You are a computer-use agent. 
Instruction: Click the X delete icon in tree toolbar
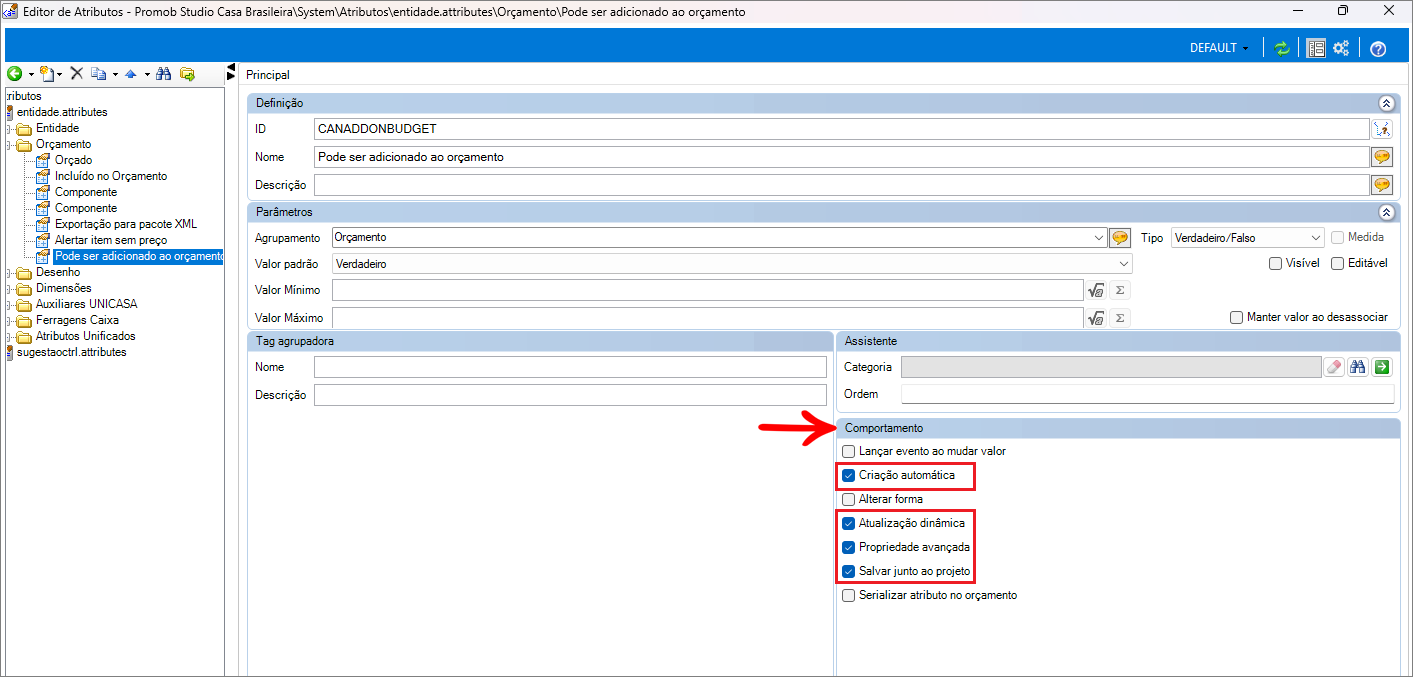[76, 74]
